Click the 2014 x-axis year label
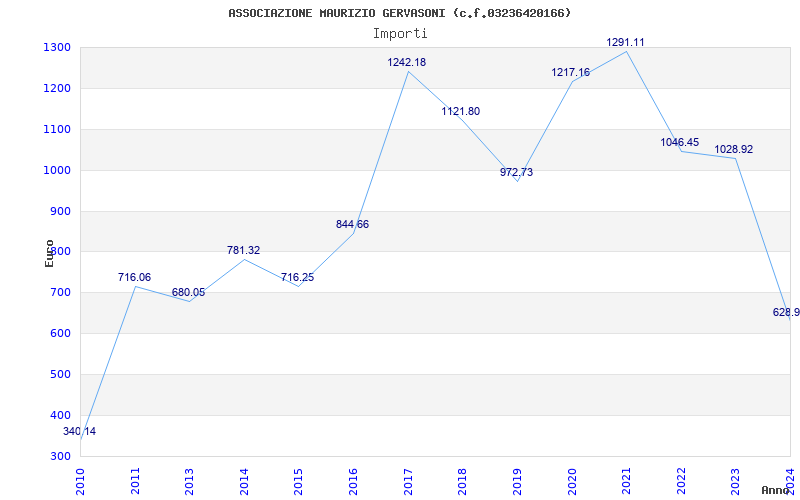The image size is (800, 500). pyautogui.click(x=244, y=482)
